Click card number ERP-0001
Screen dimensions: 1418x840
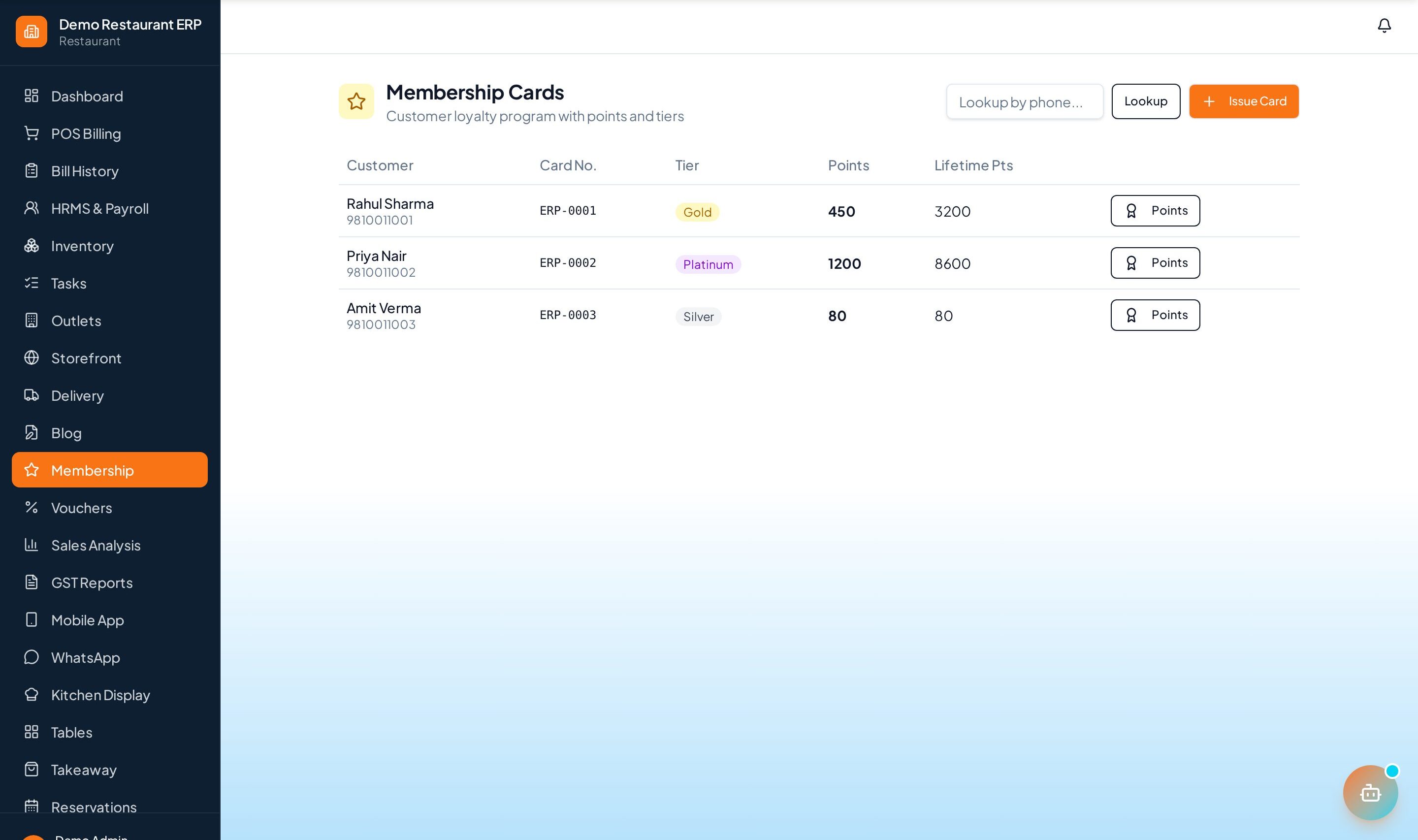pos(568,211)
